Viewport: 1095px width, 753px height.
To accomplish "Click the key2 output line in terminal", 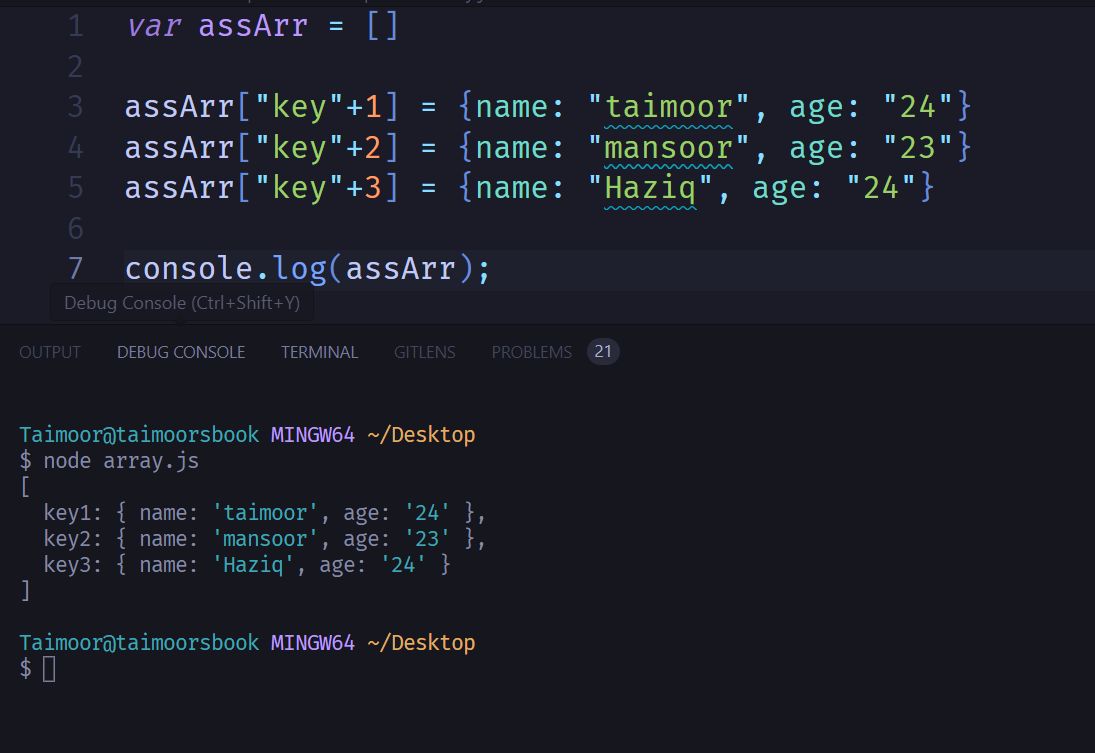I will [x=264, y=539].
